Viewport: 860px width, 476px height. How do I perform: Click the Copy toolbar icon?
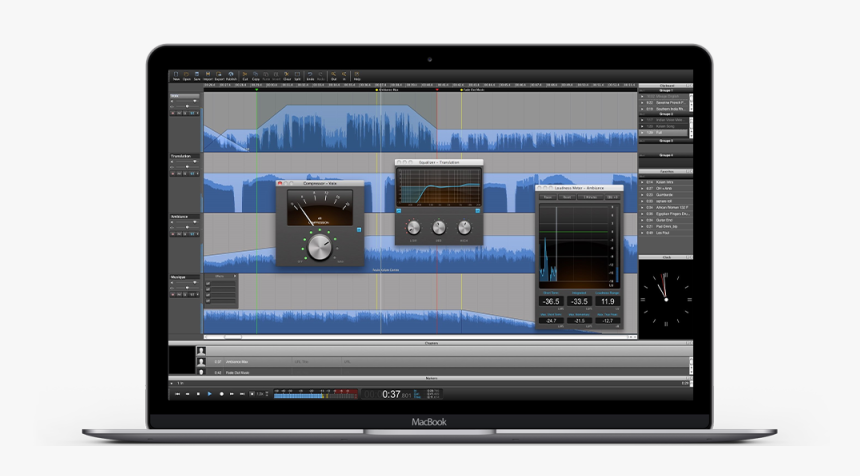pyautogui.click(x=256, y=76)
